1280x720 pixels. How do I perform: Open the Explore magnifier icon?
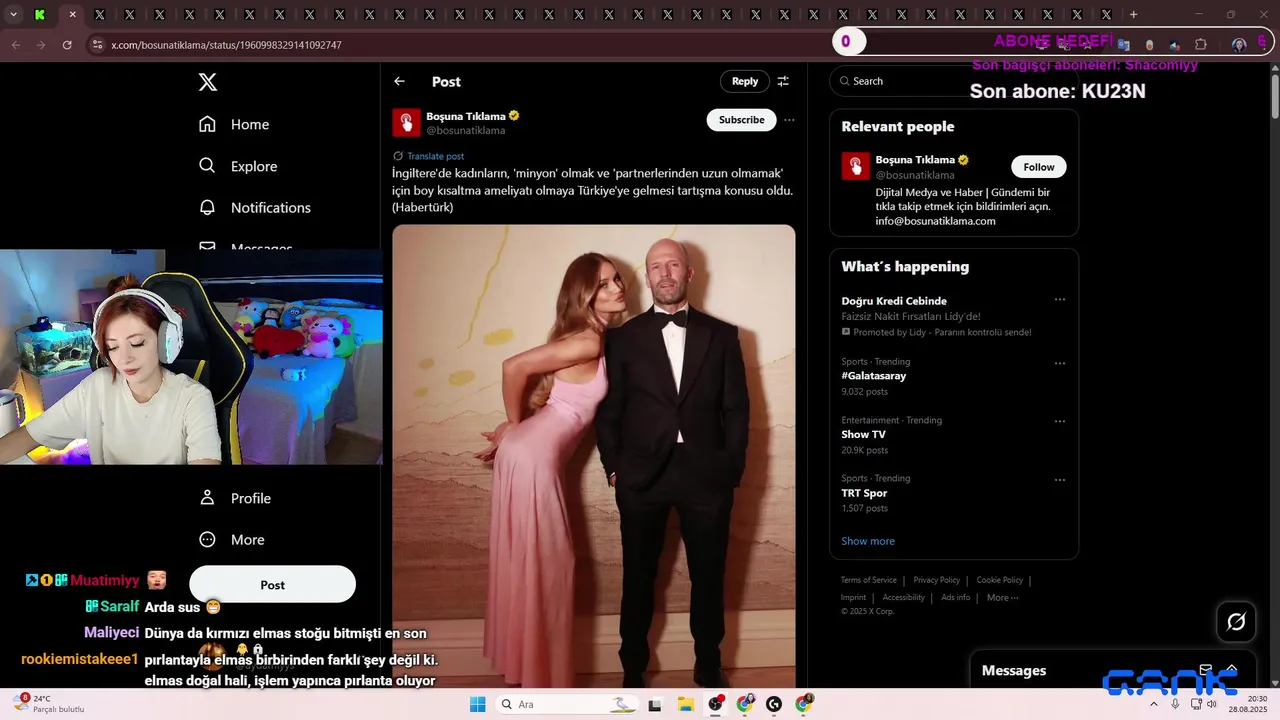point(207,166)
